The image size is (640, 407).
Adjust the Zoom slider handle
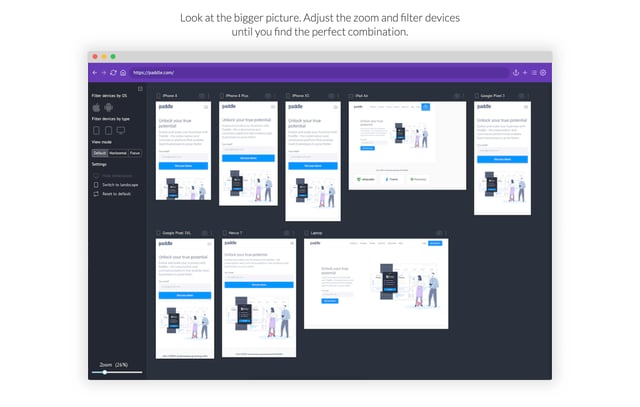pos(105,372)
